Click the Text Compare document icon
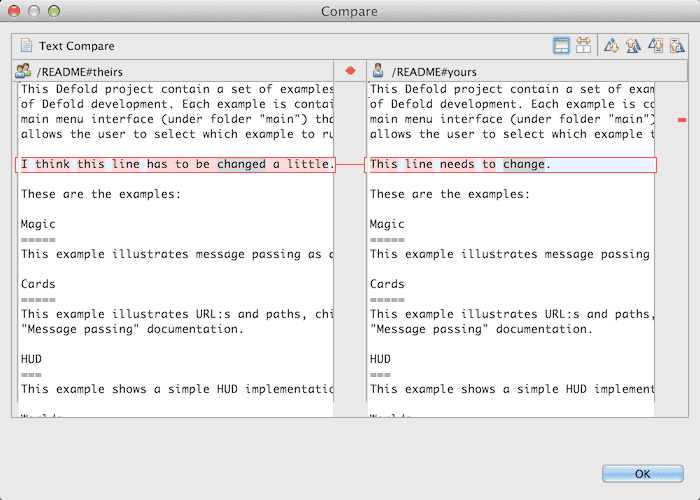 26,46
